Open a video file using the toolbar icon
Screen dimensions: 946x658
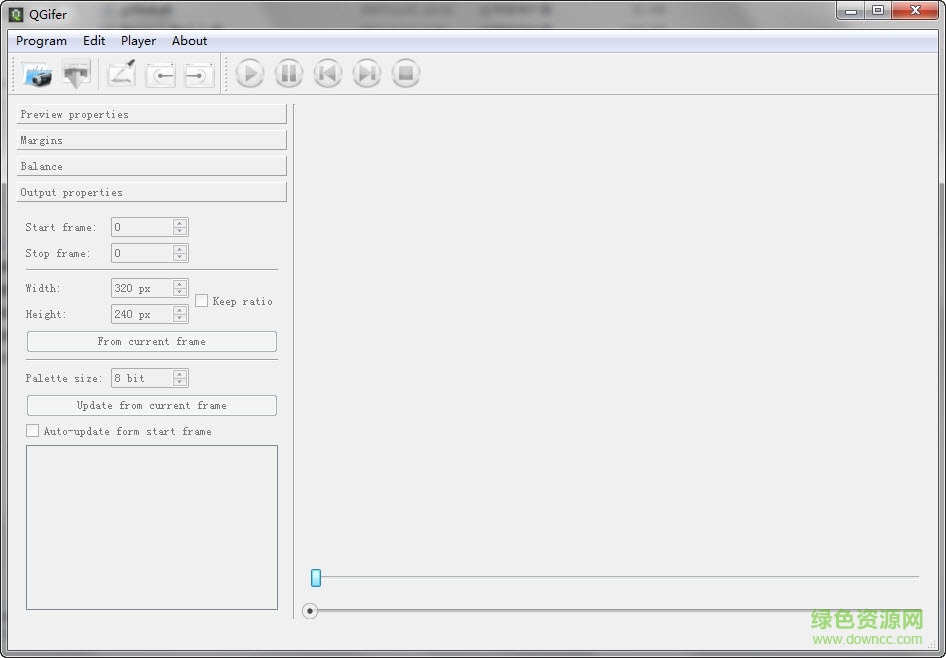pos(38,73)
